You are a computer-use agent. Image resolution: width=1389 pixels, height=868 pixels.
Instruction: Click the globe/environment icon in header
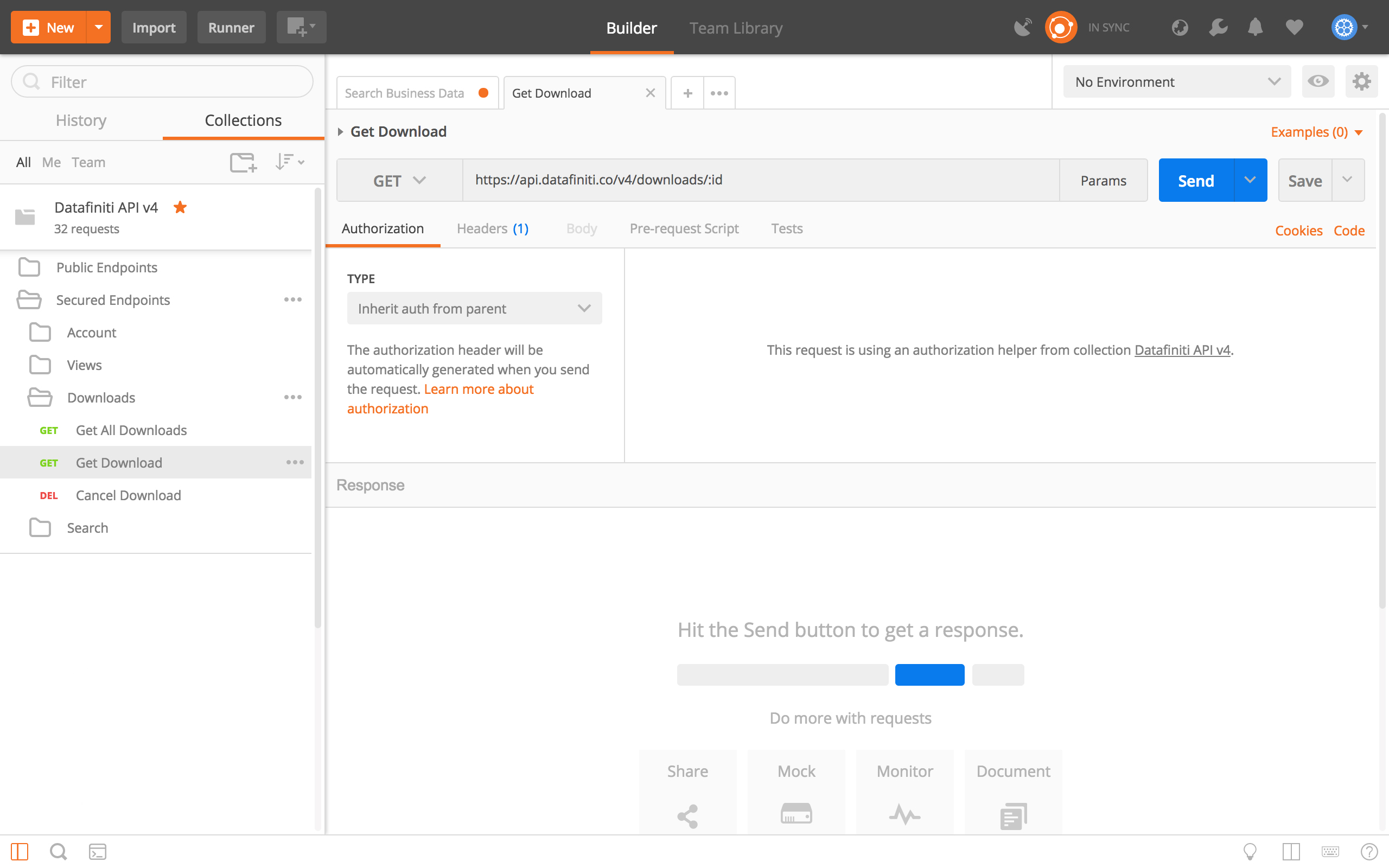tap(1178, 27)
